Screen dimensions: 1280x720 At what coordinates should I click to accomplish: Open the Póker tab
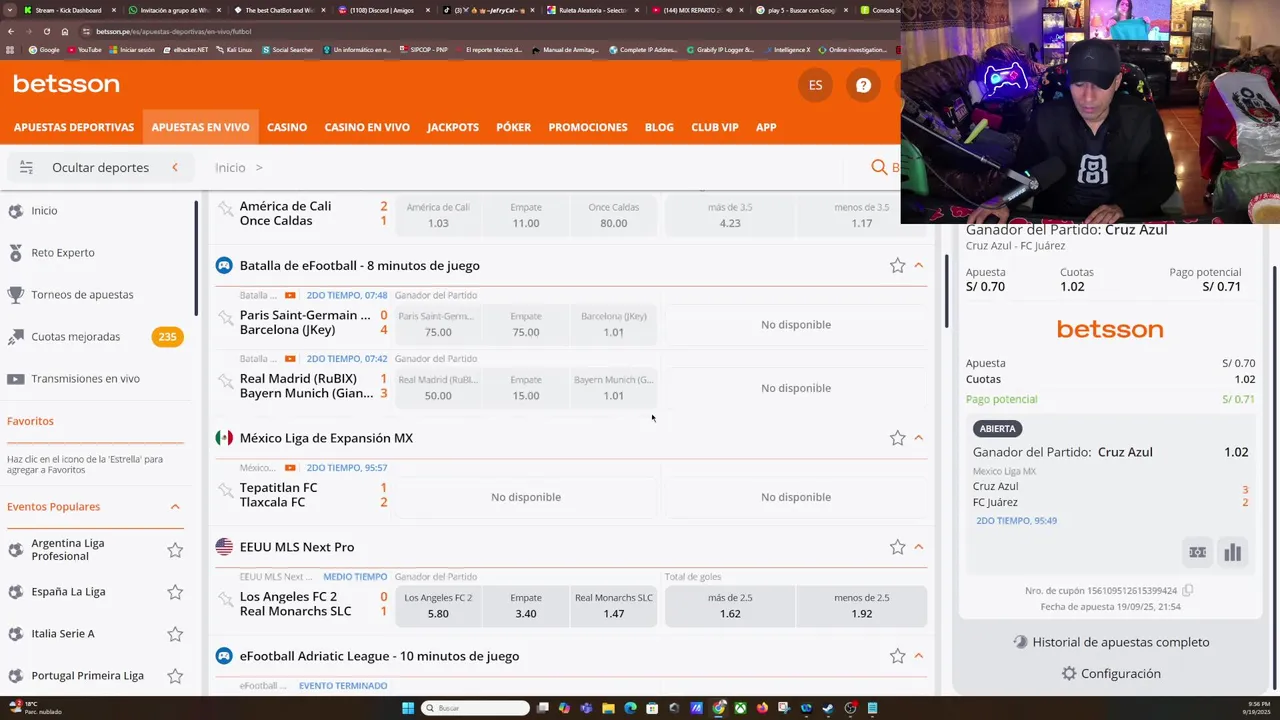click(x=514, y=127)
